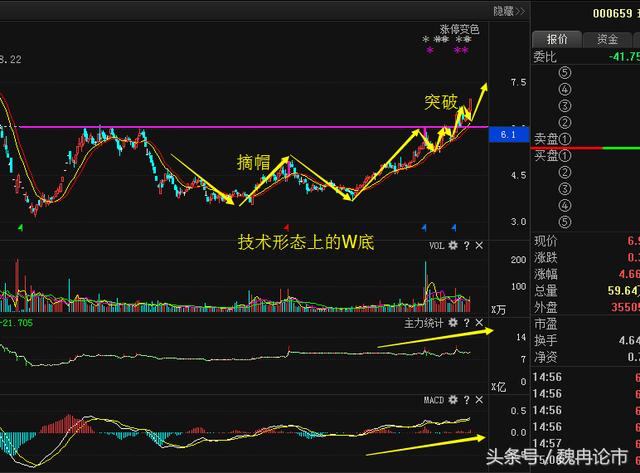Collapse side panel with 隐藏>> button

coord(506,12)
